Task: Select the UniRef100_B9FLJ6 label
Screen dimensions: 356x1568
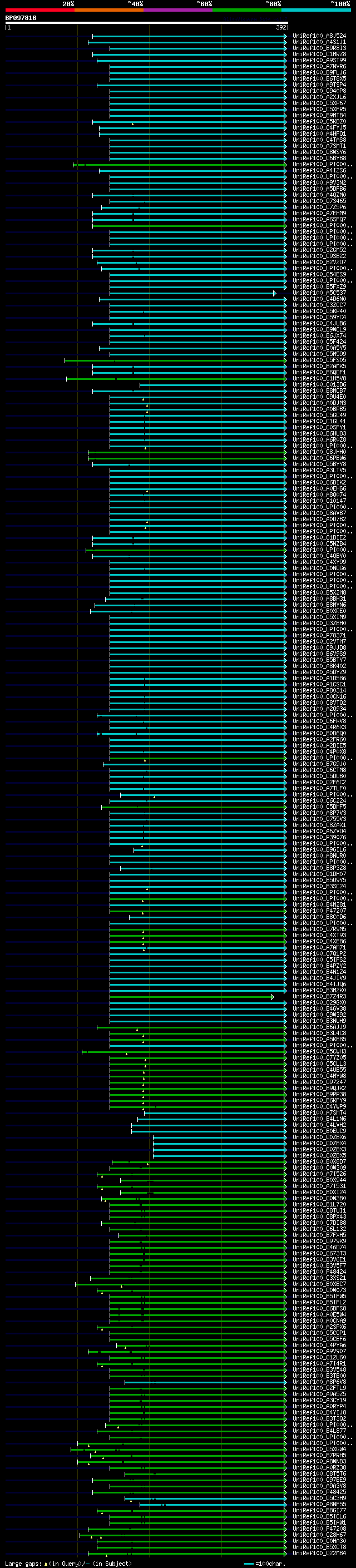Action: [319, 72]
